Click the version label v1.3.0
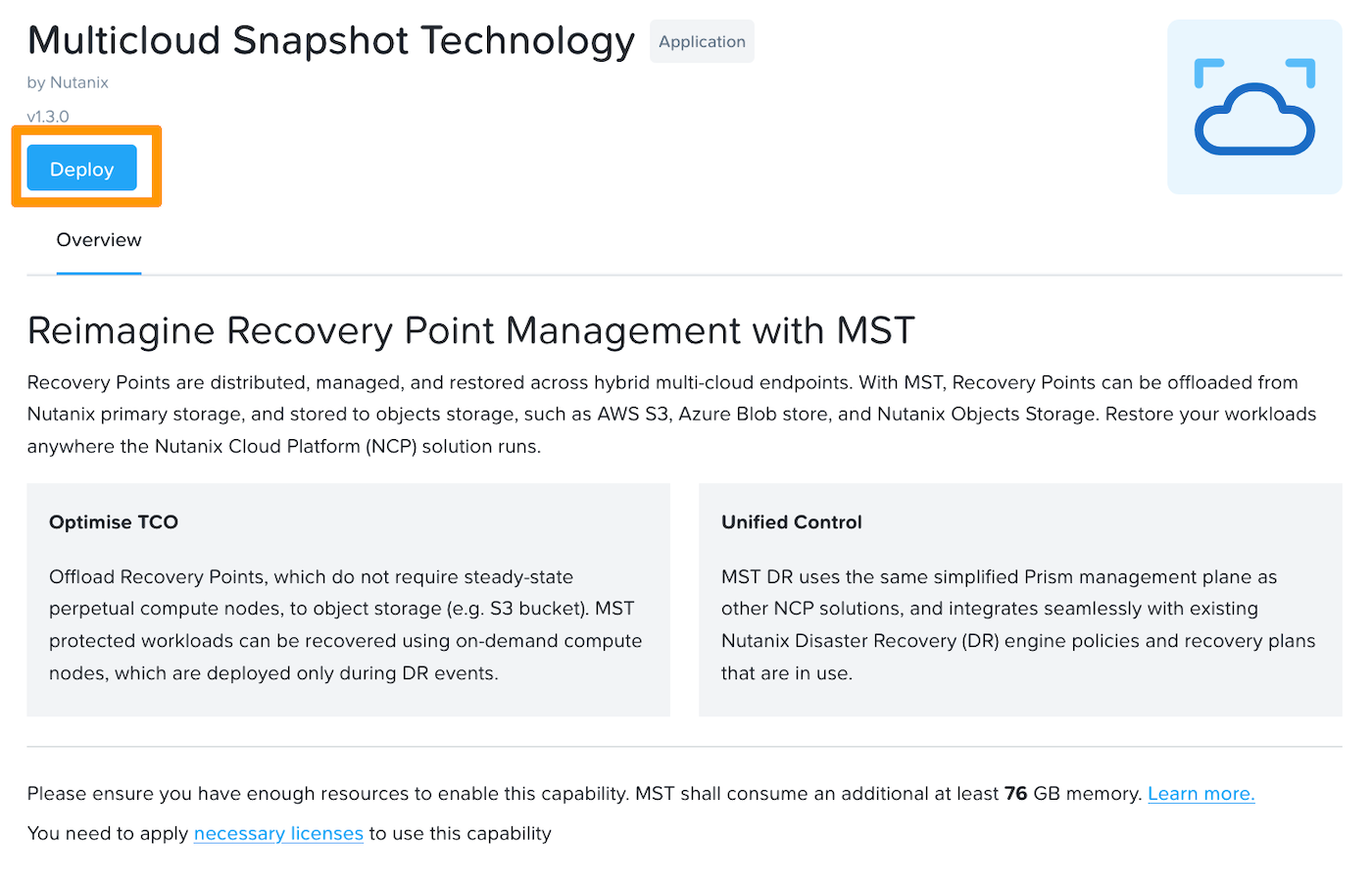1372x887 pixels. [47, 116]
